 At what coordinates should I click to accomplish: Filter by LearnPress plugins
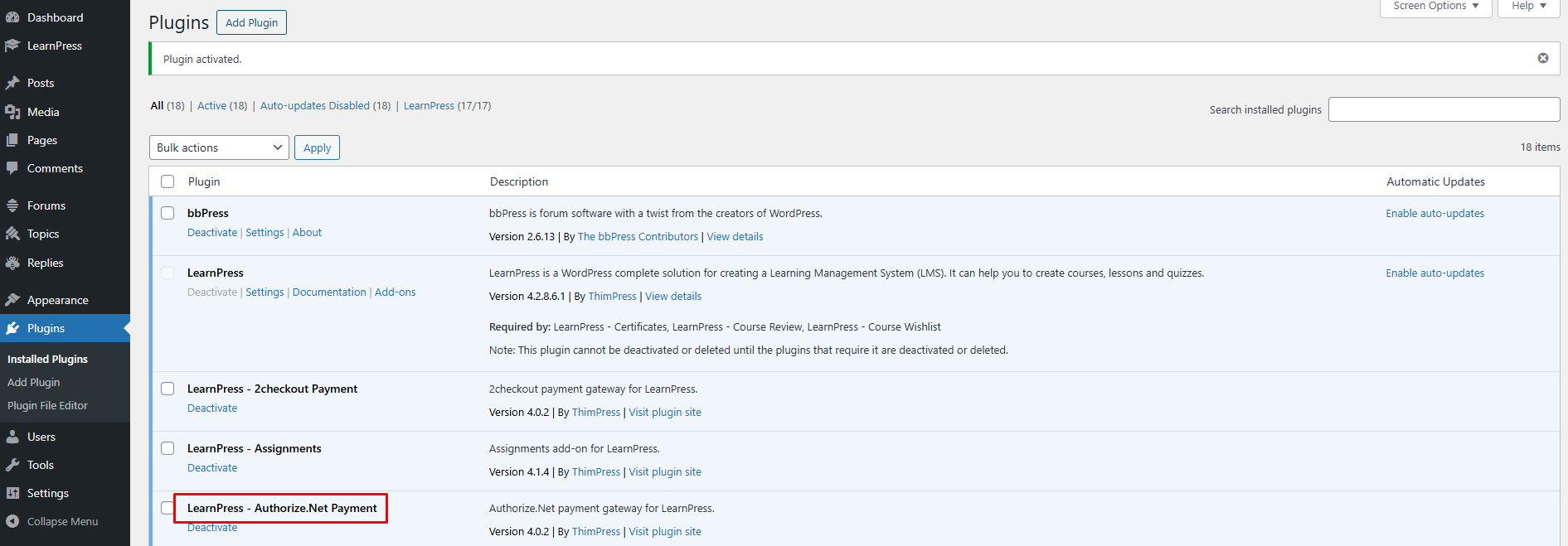(429, 105)
